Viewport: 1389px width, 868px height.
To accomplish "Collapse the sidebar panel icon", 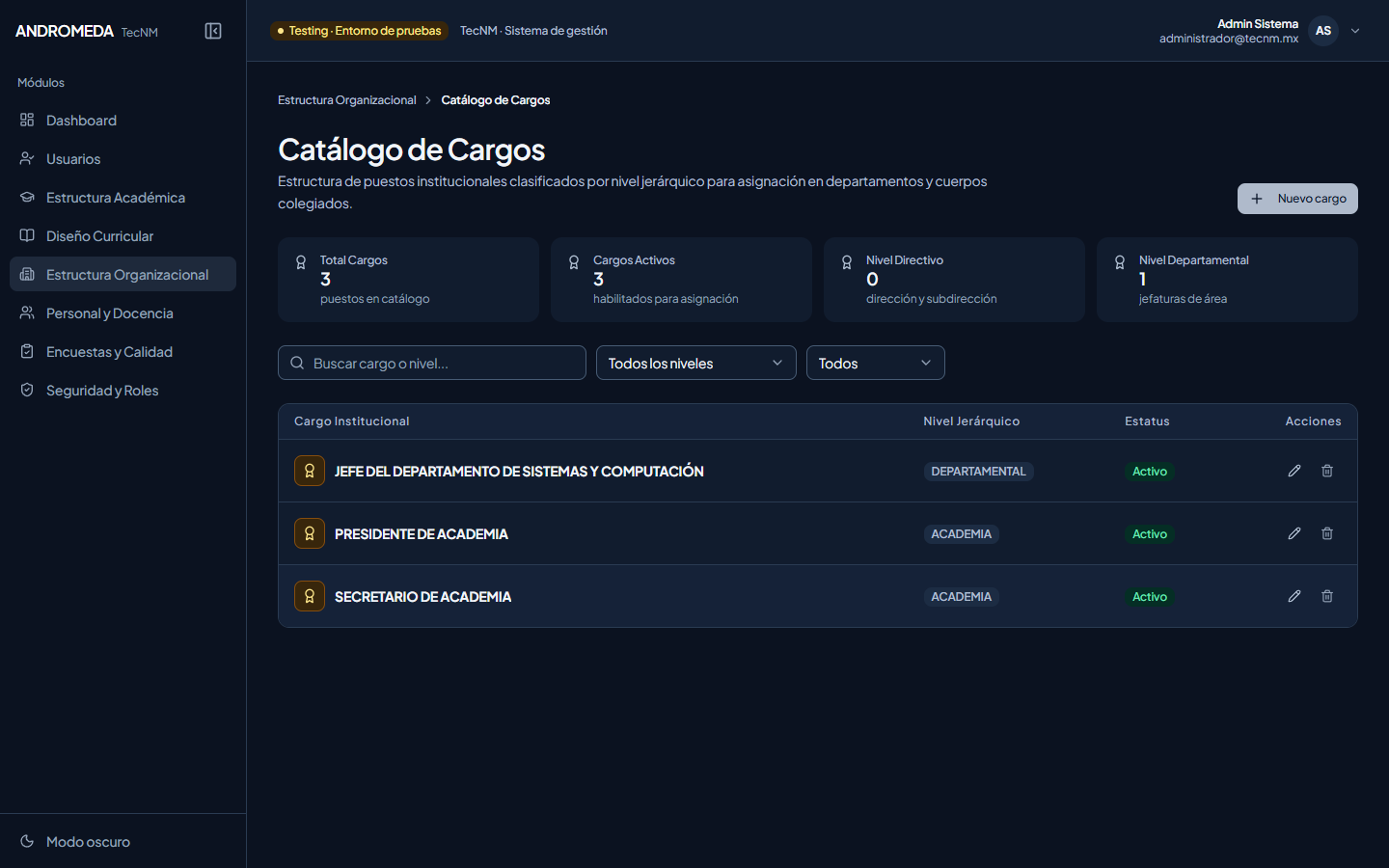I will click(x=213, y=31).
